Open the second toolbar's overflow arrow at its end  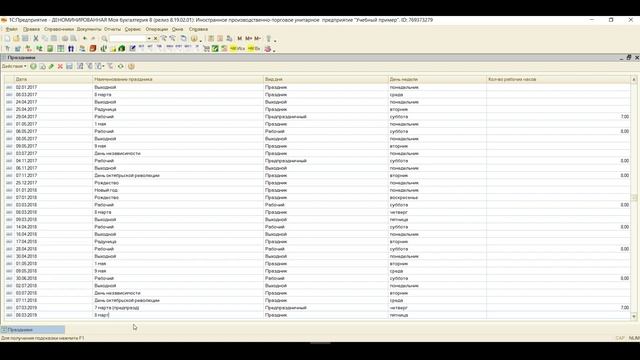[x=274, y=51]
